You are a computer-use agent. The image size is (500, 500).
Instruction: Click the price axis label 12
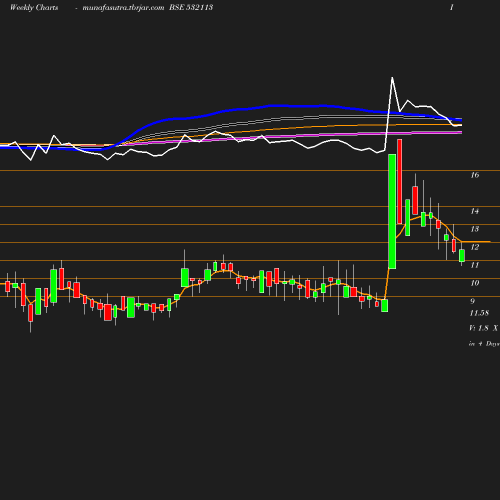point(475,247)
